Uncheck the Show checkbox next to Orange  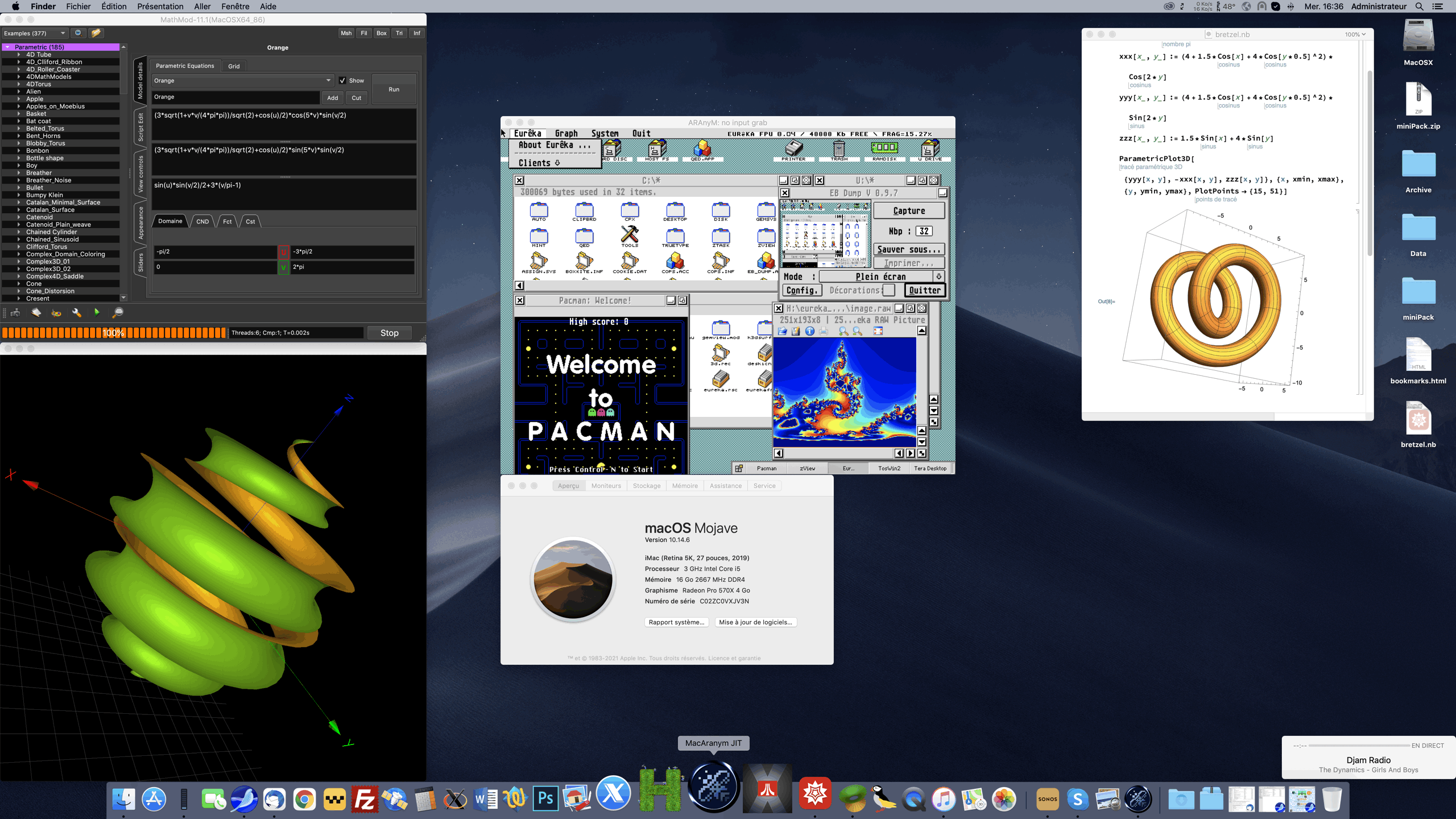342,80
